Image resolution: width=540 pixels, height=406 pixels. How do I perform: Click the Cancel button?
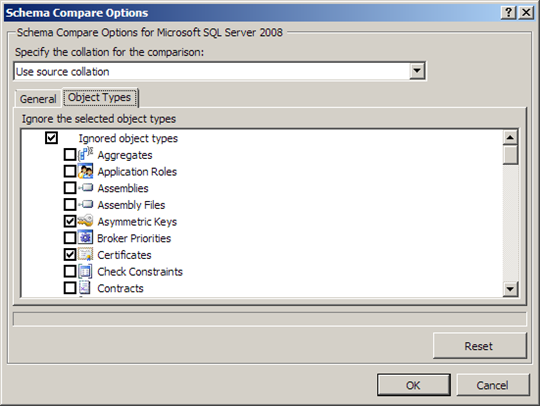point(492,385)
